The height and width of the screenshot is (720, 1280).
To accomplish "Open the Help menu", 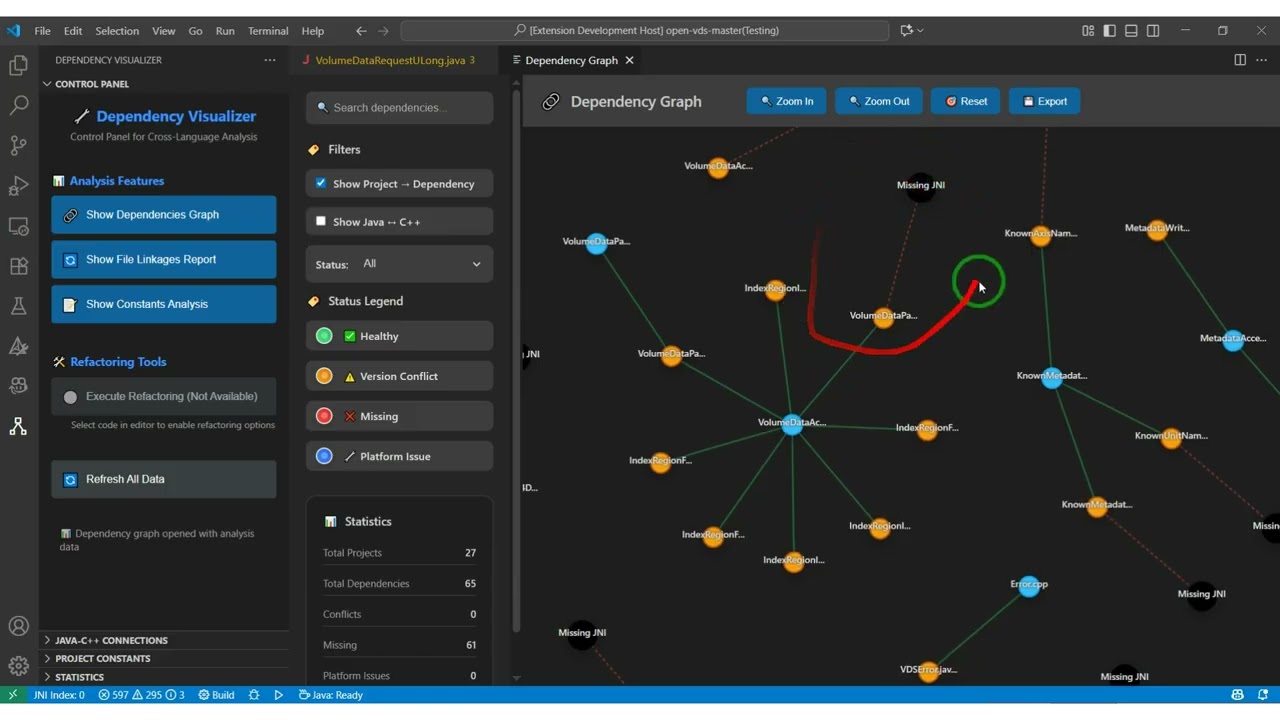I will point(313,31).
